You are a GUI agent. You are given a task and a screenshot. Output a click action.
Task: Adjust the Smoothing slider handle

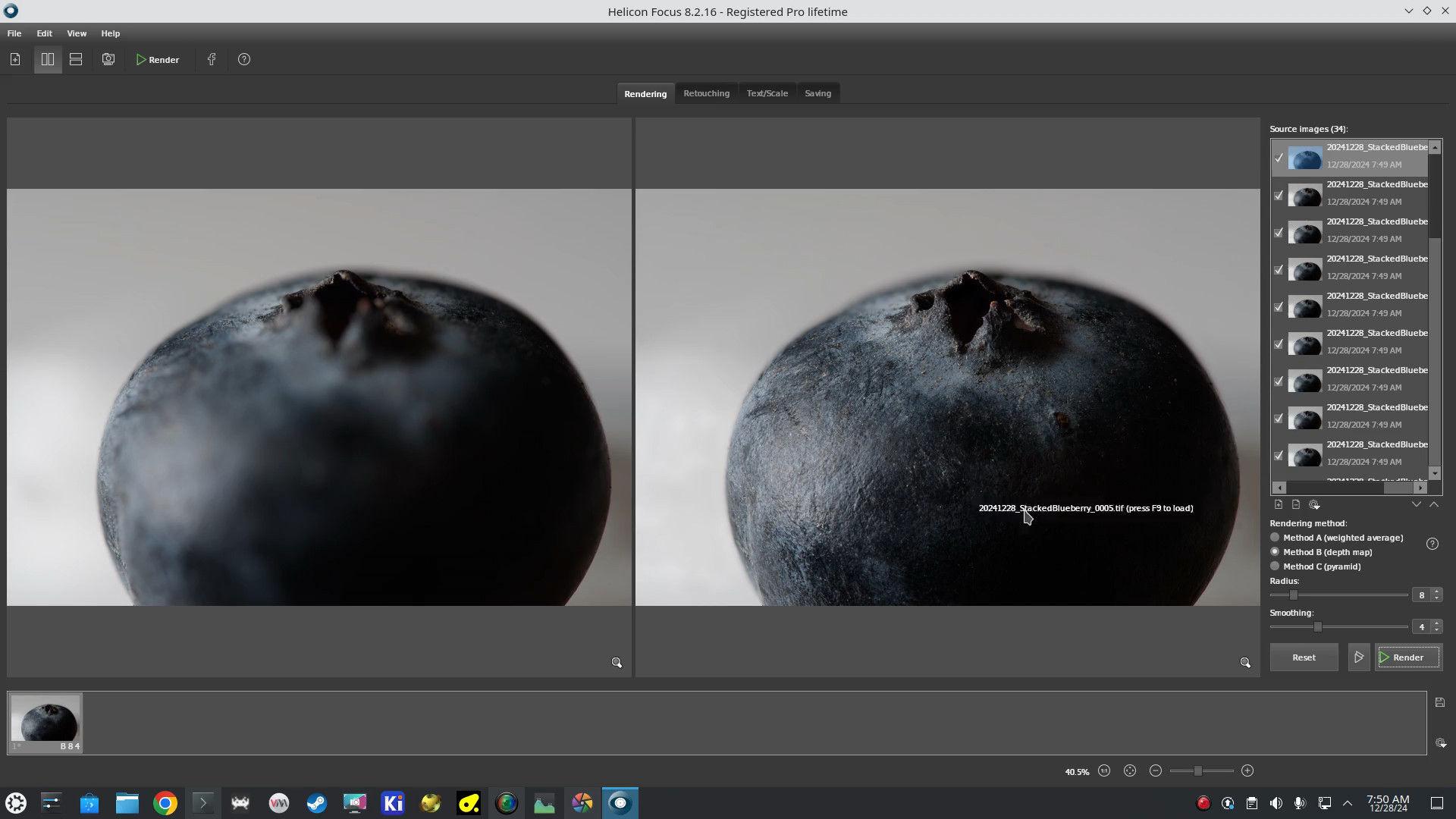tap(1318, 627)
